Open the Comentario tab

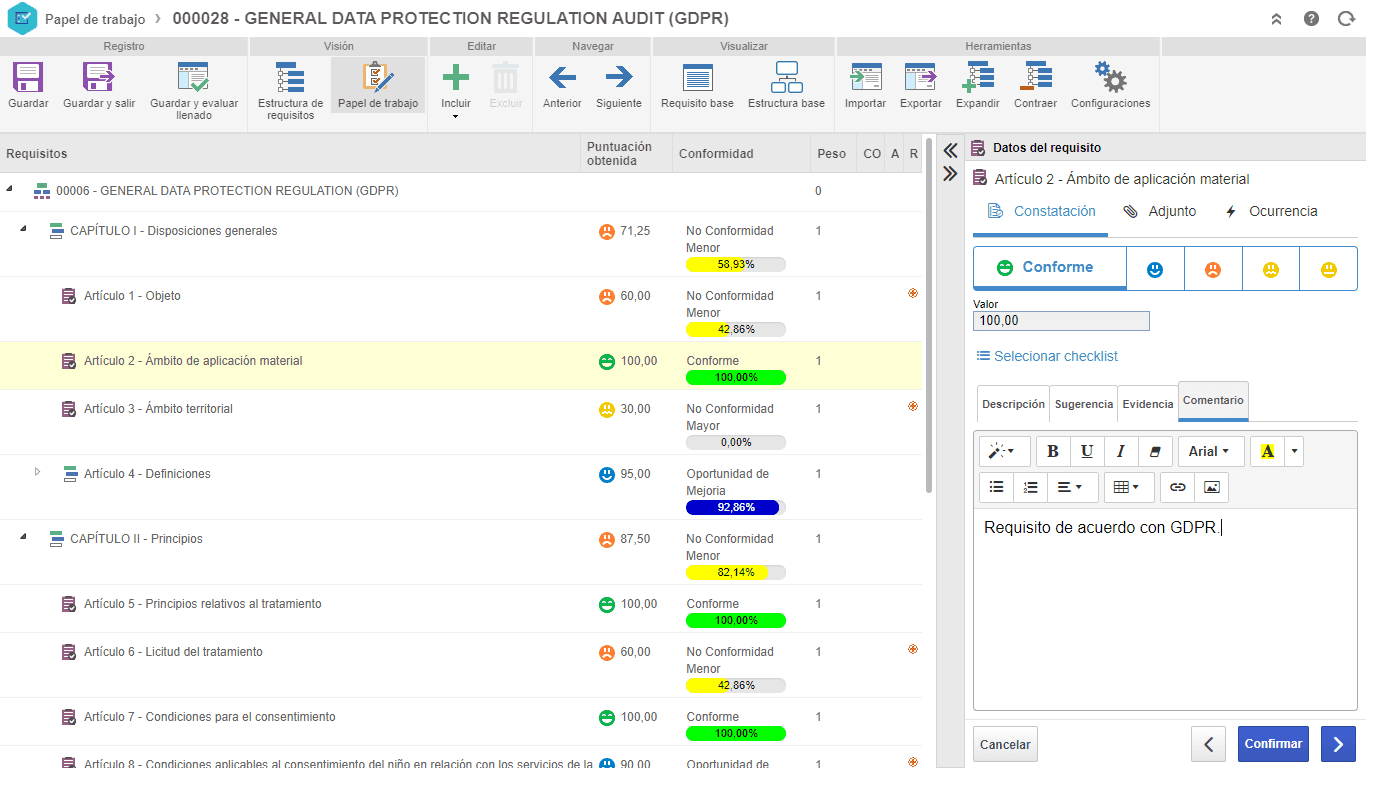(1213, 401)
